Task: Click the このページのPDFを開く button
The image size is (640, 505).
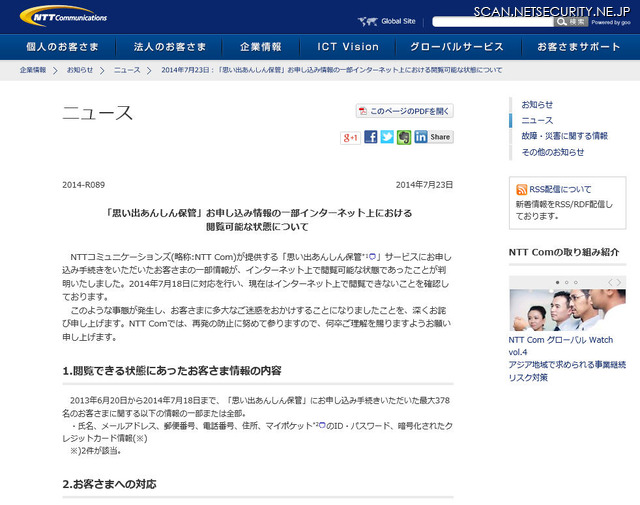Action: (405, 111)
